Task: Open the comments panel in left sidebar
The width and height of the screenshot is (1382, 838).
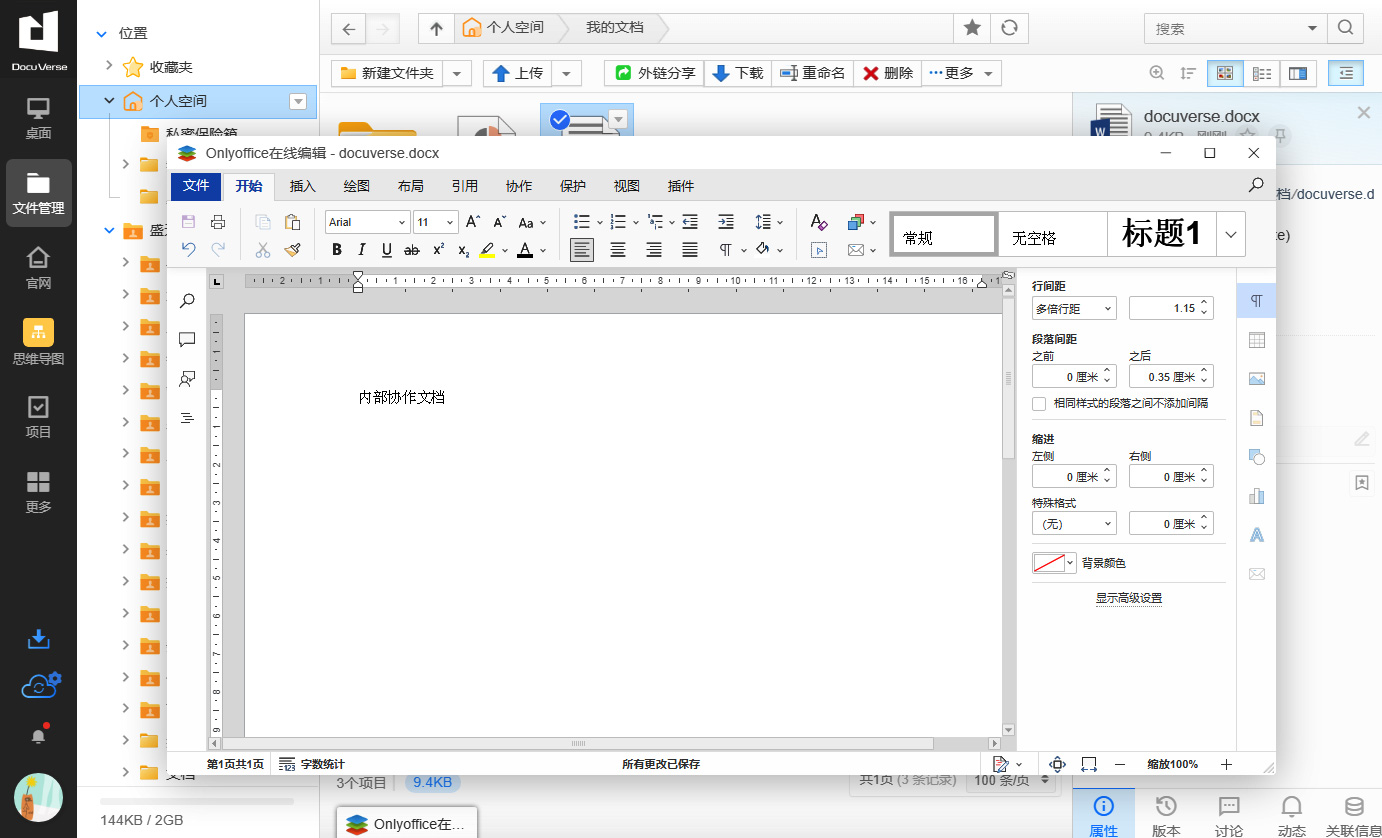Action: (187, 340)
